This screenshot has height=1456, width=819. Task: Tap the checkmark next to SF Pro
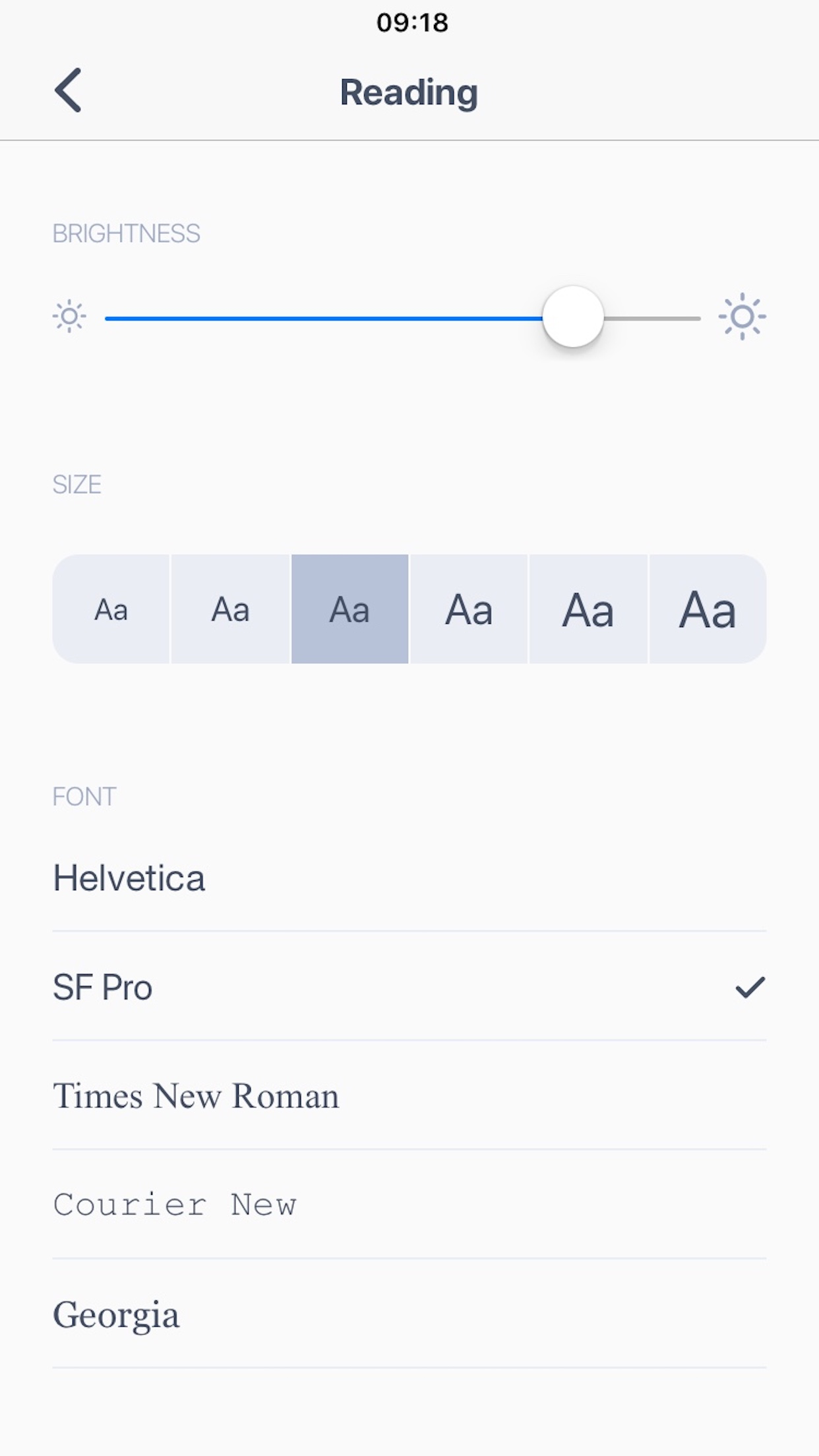748,987
